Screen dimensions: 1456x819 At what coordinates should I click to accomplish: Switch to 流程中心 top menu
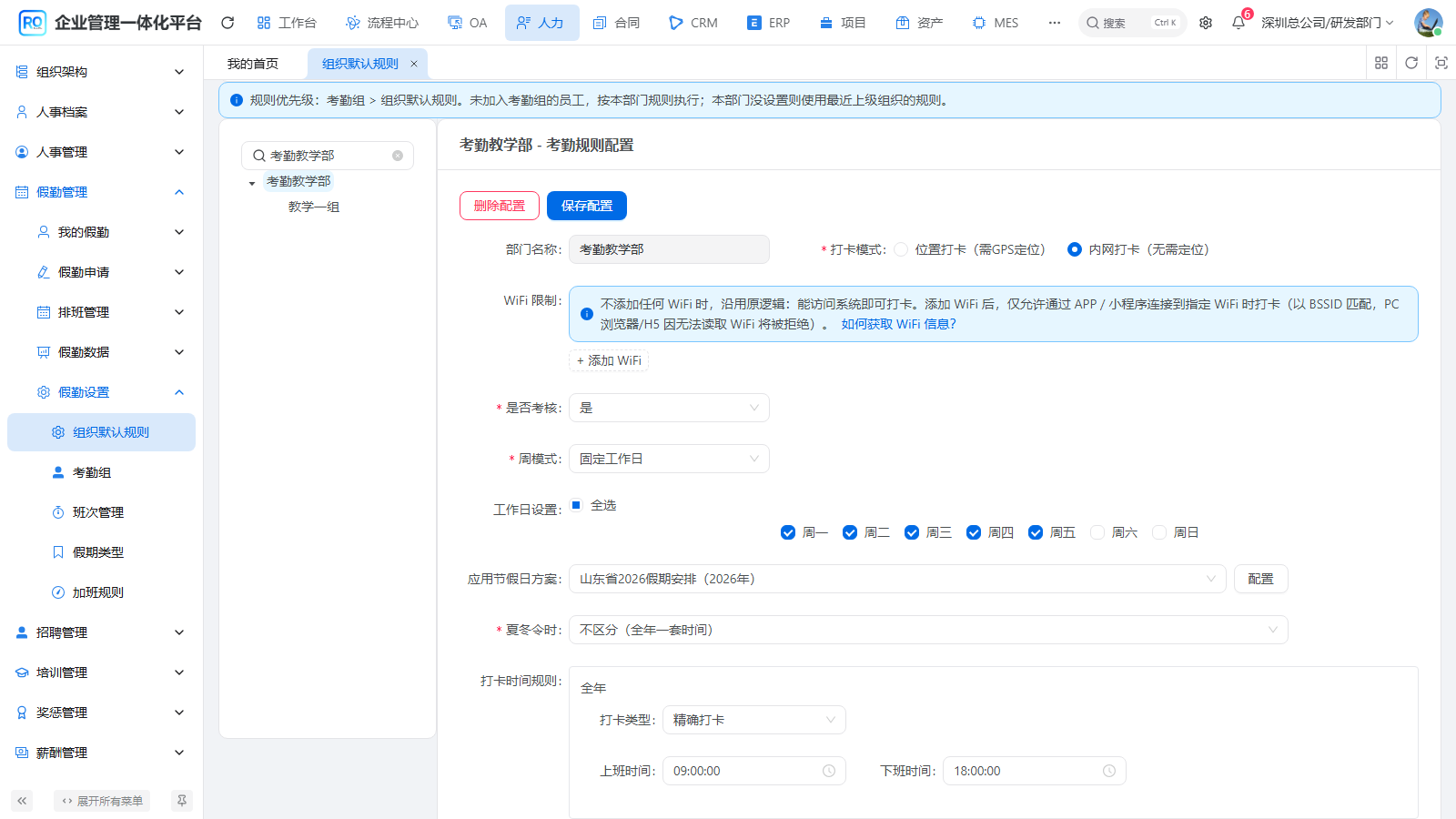pos(382,23)
